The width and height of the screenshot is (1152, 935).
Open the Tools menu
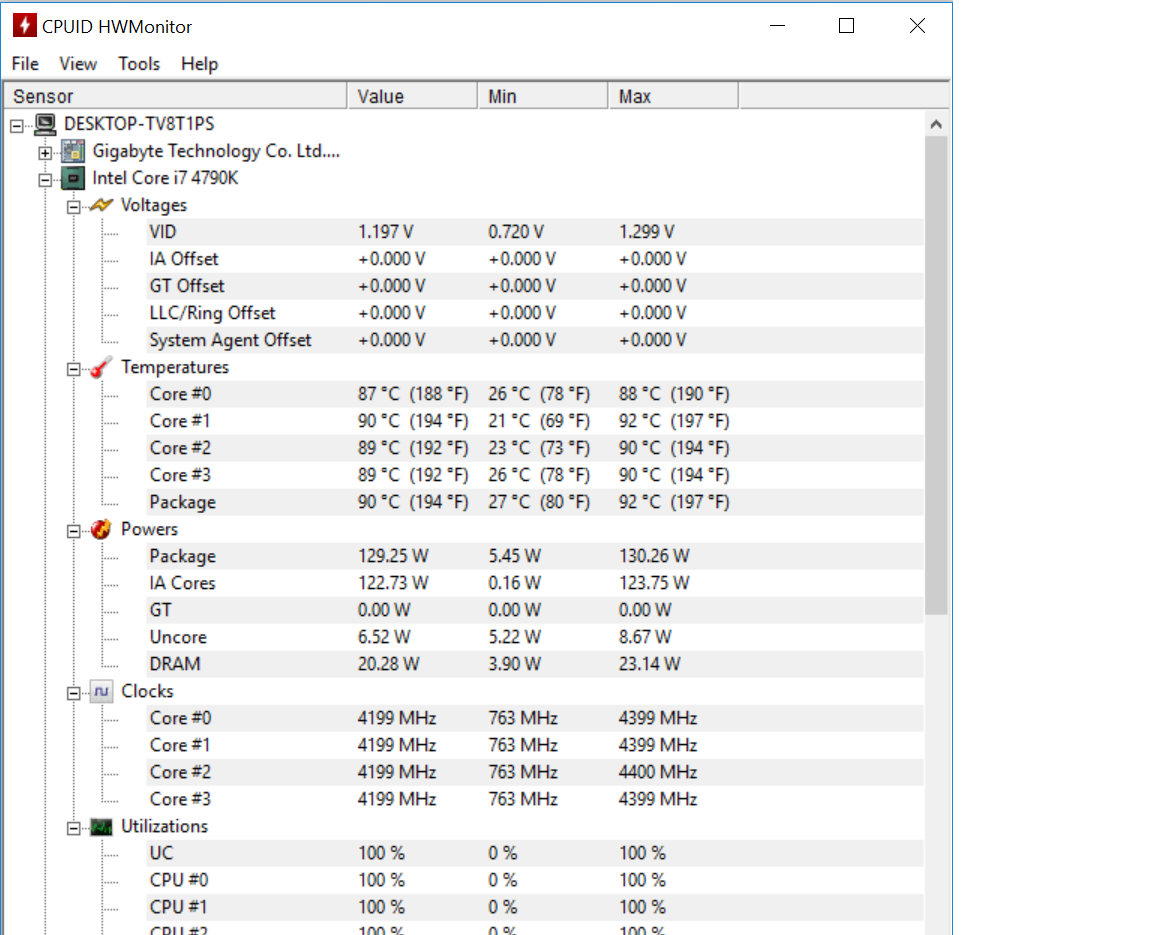coord(139,64)
